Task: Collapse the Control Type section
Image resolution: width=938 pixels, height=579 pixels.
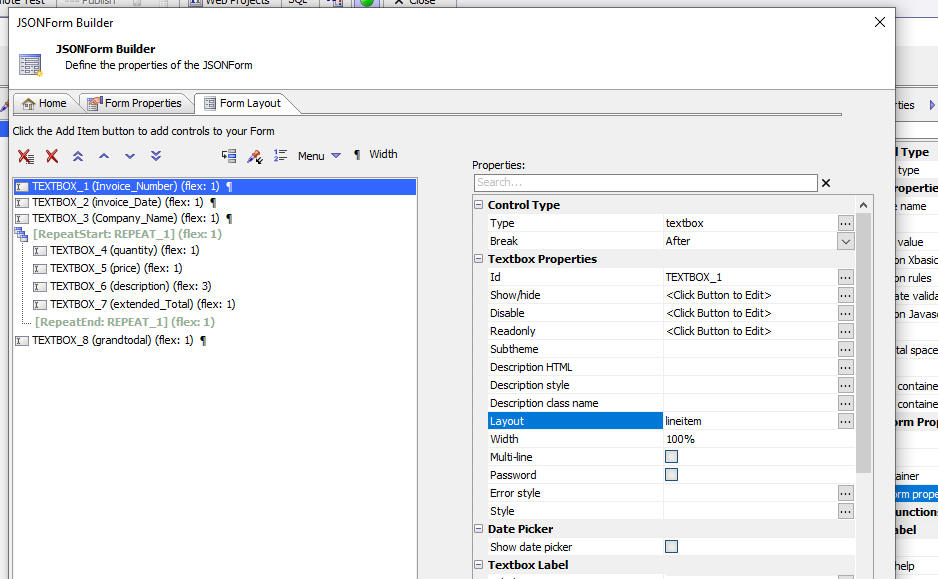Action: [479, 205]
